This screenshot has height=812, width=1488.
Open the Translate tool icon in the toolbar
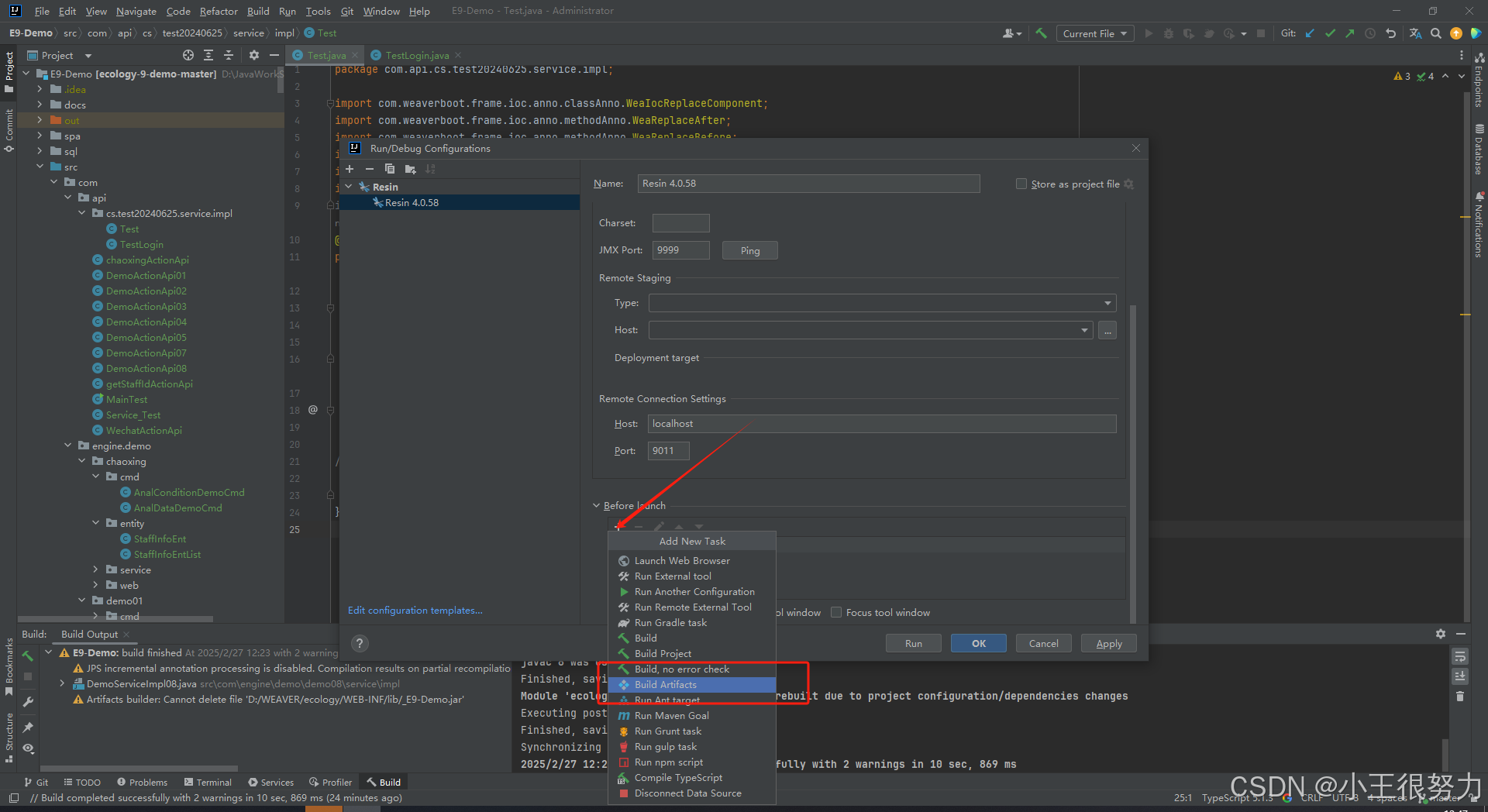[1415, 33]
